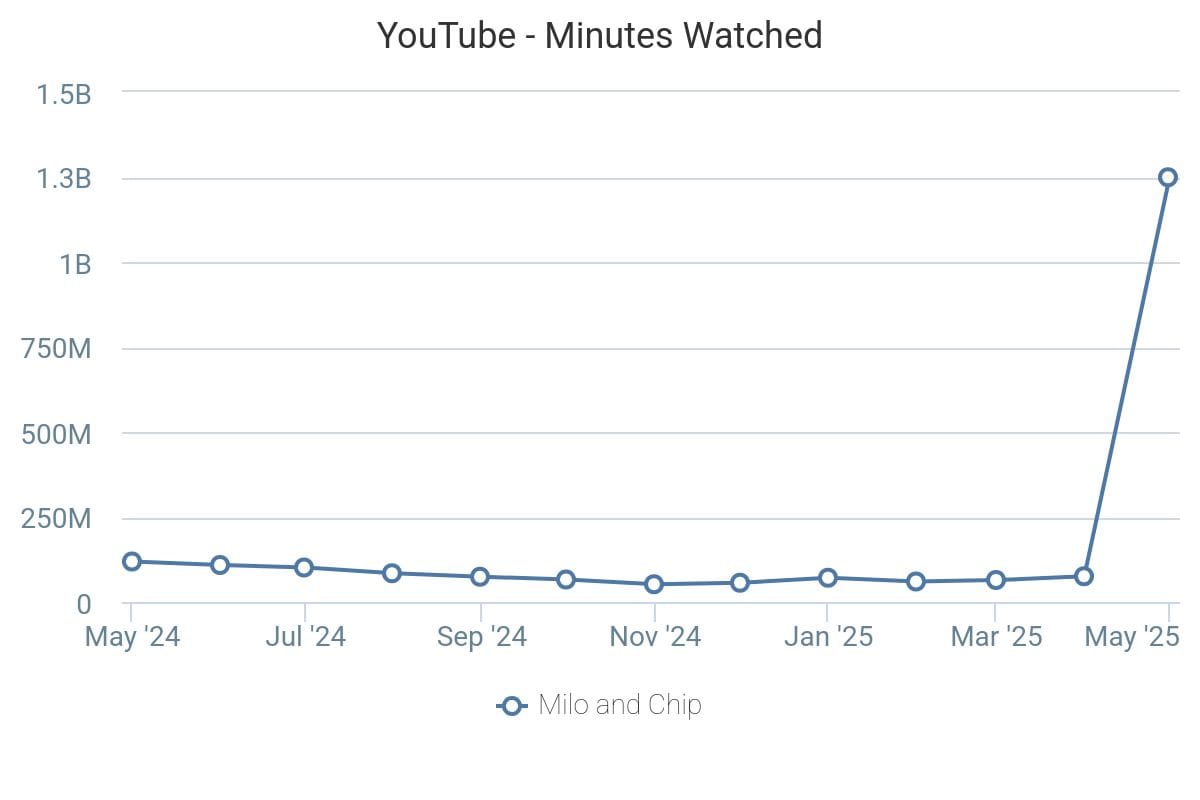Click the Sep '24 data point marker
This screenshot has height=800, width=1200.
480,576
